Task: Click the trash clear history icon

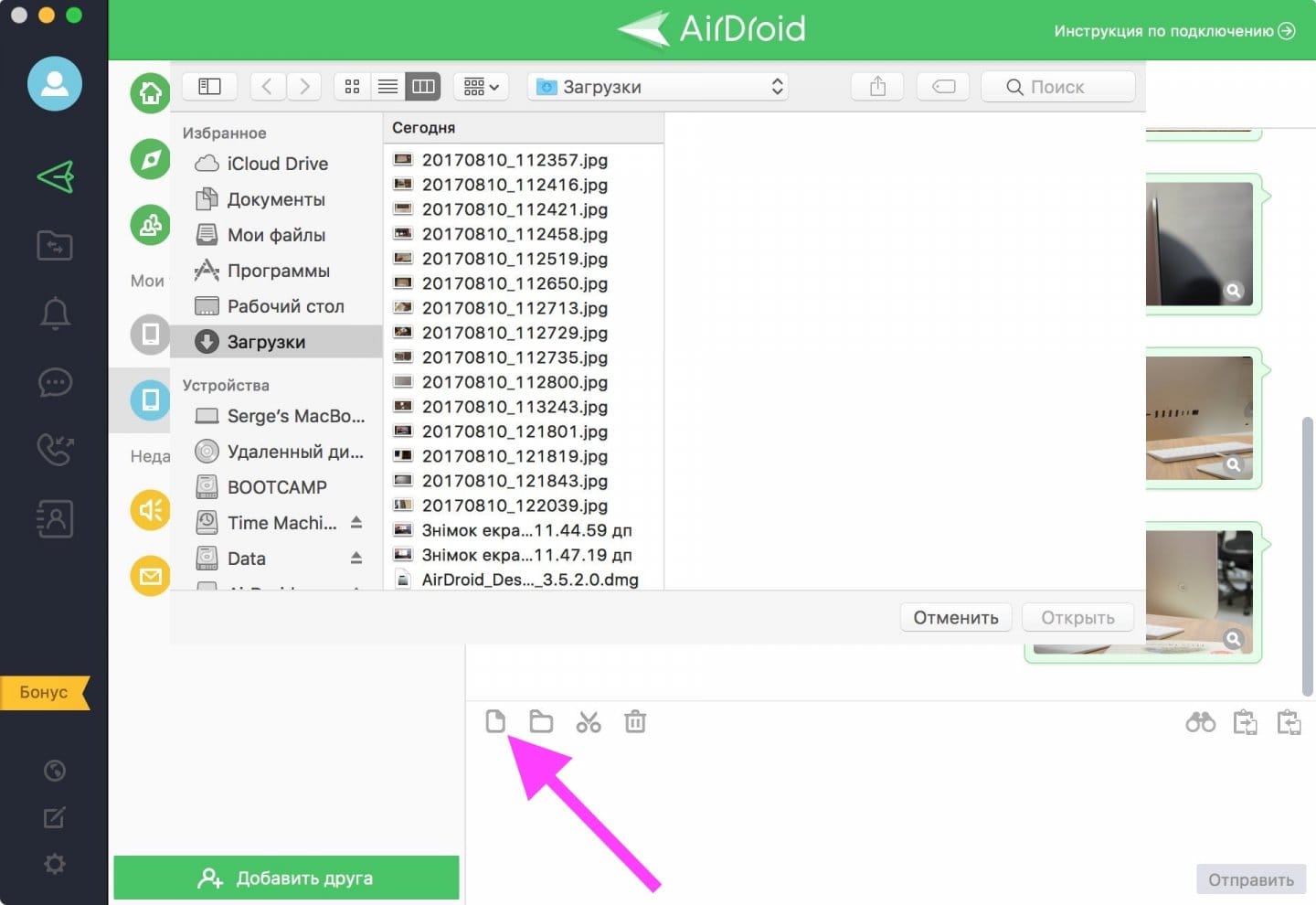Action: 635,721
